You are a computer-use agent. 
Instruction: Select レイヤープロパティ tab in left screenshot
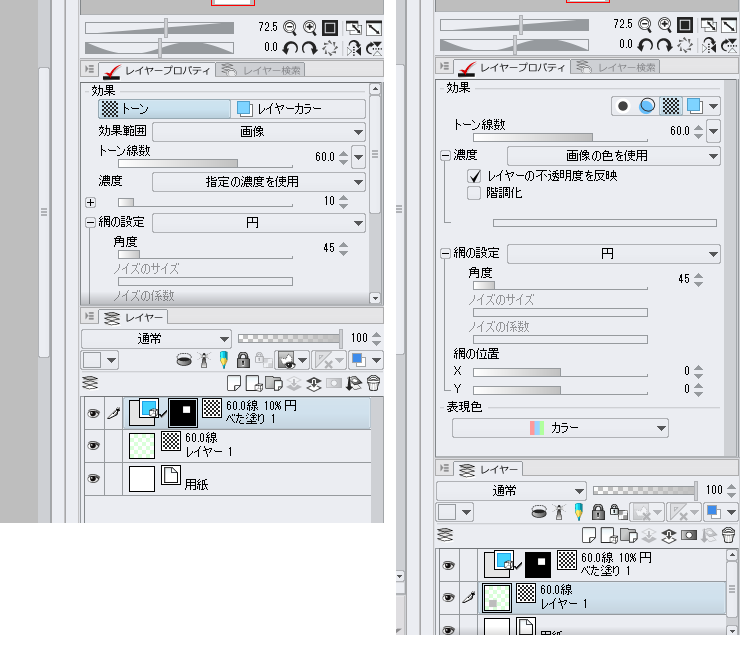[157, 70]
